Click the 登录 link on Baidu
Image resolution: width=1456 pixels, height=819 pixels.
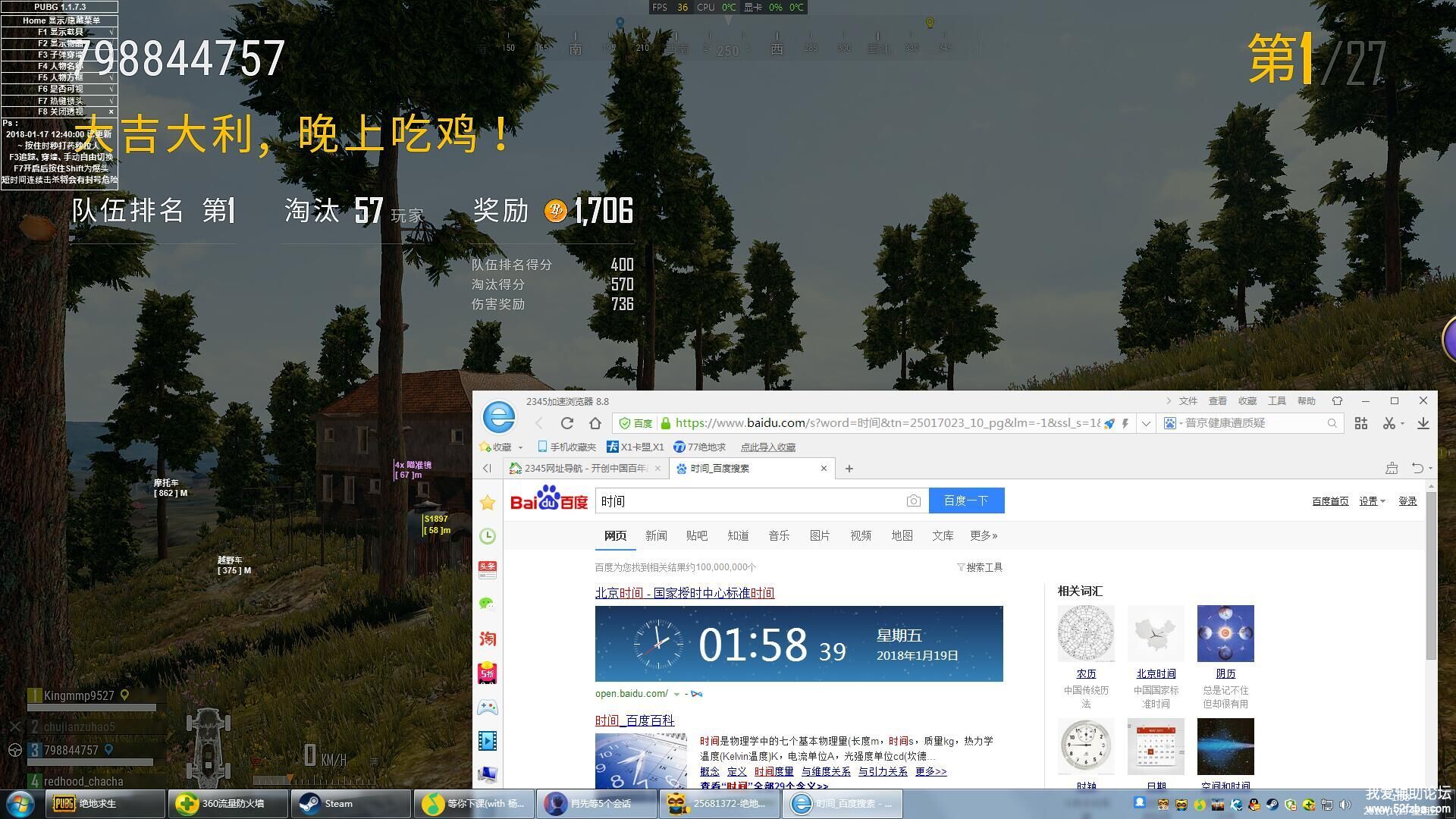coord(1407,501)
